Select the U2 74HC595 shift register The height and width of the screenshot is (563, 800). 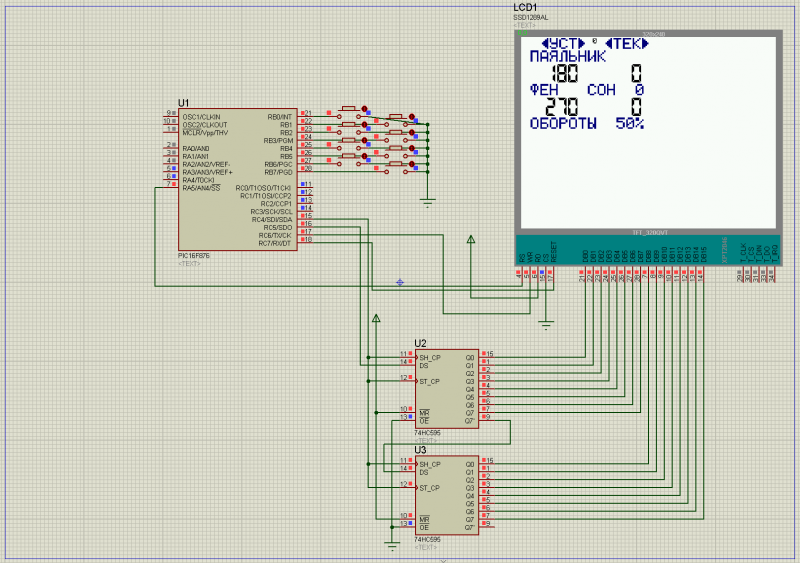click(x=447, y=388)
